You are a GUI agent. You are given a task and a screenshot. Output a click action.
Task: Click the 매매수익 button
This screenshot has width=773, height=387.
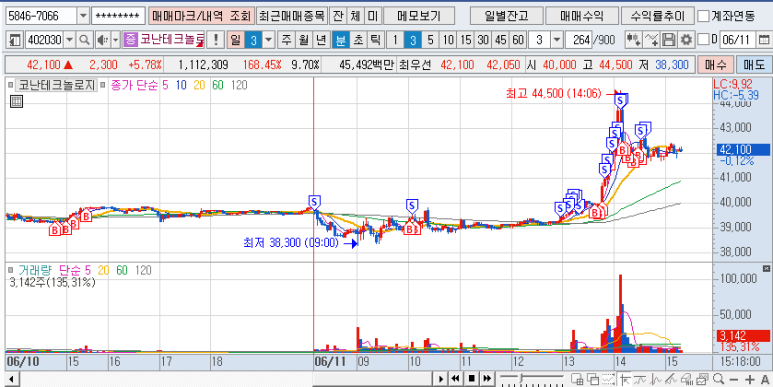point(582,16)
